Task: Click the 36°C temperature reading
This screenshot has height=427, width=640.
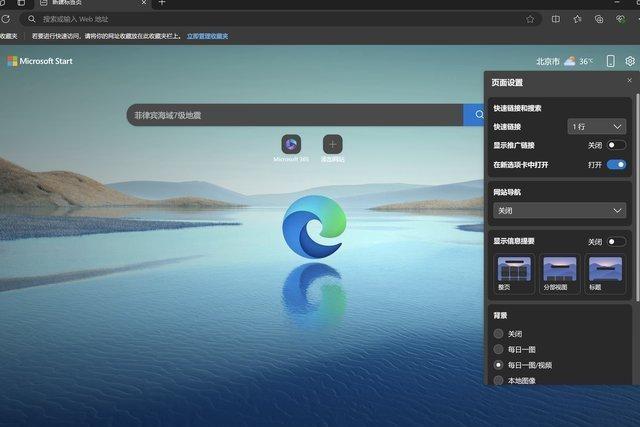Action: tap(586, 61)
